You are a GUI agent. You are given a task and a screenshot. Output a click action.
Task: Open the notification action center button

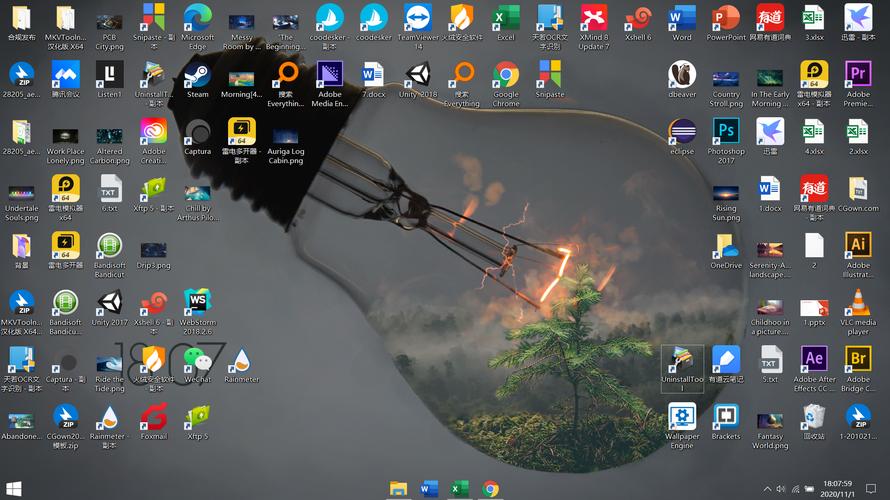click(871, 489)
